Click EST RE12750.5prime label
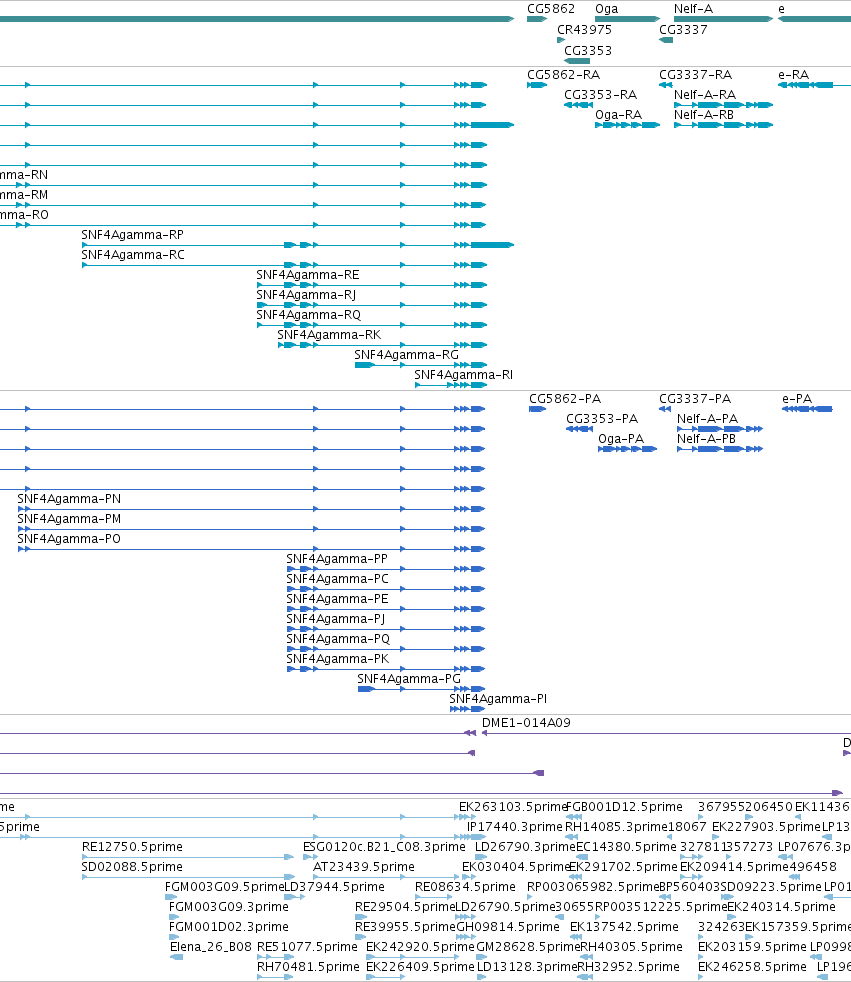851x982 pixels. pos(132,847)
